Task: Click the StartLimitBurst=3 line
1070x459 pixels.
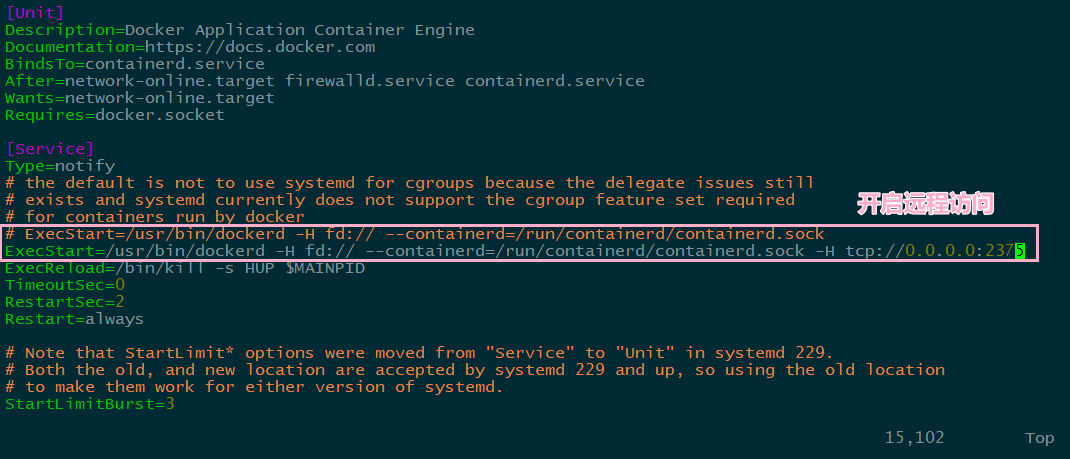Action: (90, 404)
